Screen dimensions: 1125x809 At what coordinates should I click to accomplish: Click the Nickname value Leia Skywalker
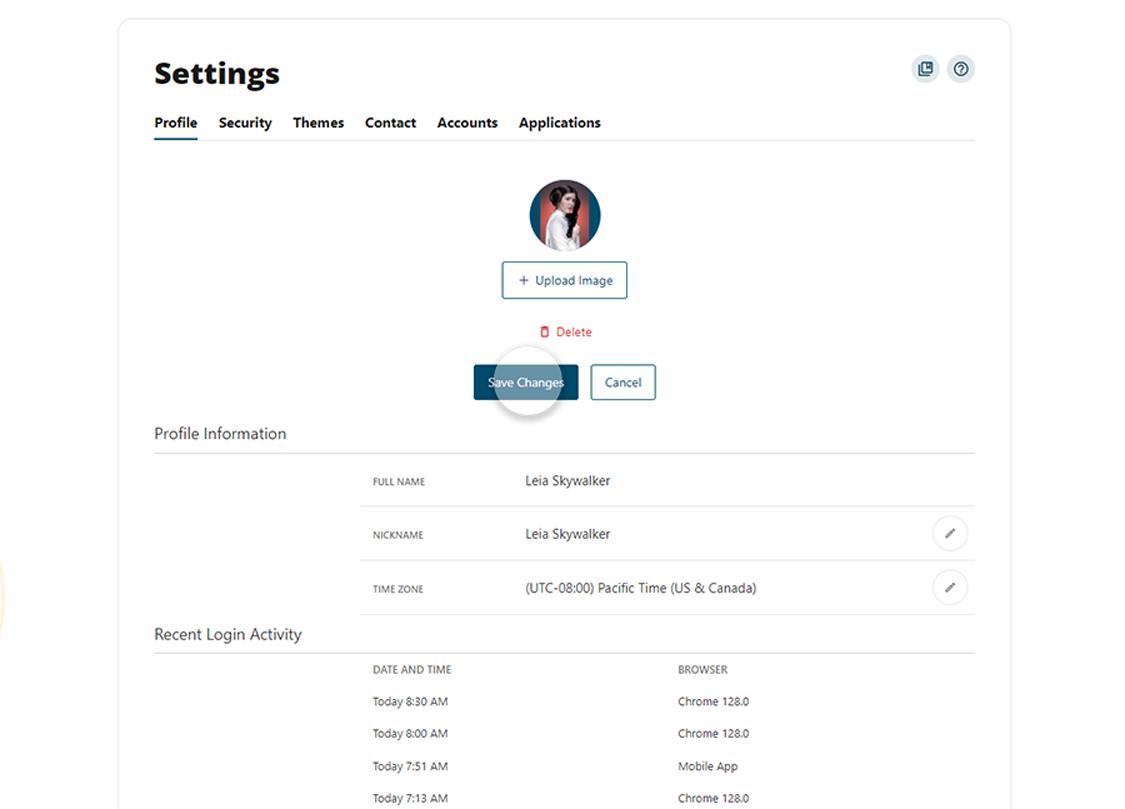[568, 534]
